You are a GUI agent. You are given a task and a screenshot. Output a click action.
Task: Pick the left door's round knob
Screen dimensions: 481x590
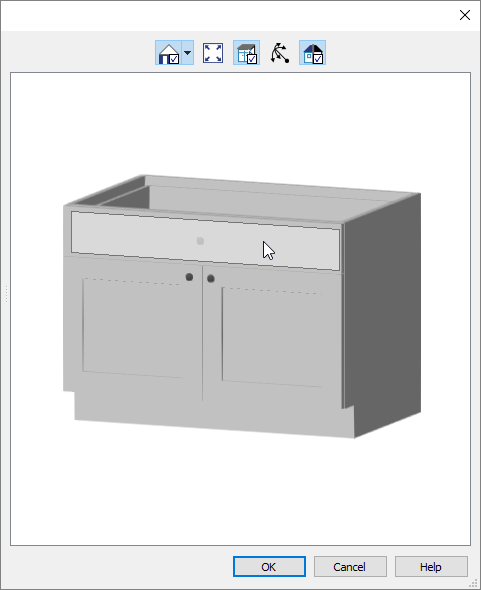pyautogui.click(x=189, y=277)
